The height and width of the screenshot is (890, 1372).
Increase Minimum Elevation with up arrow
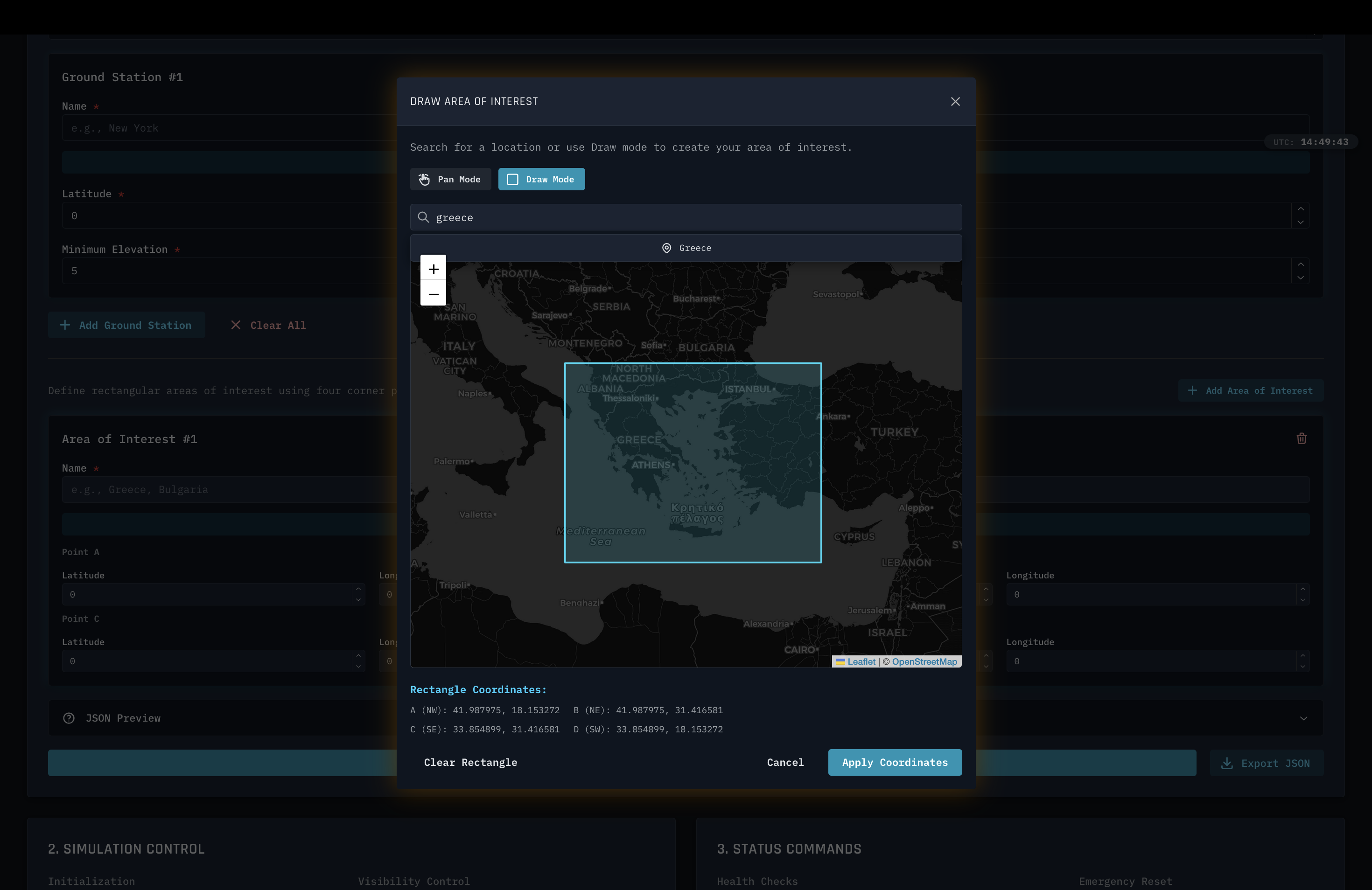pos(1301,264)
